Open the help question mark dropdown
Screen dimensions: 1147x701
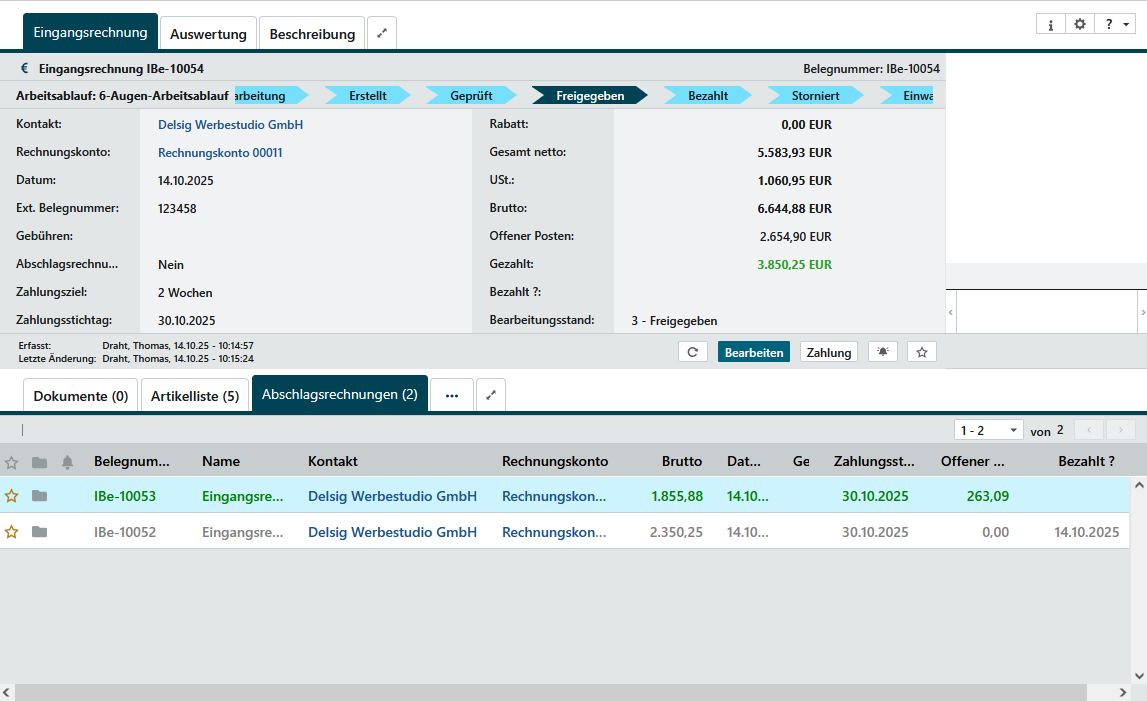click(x=1114, y=25)
